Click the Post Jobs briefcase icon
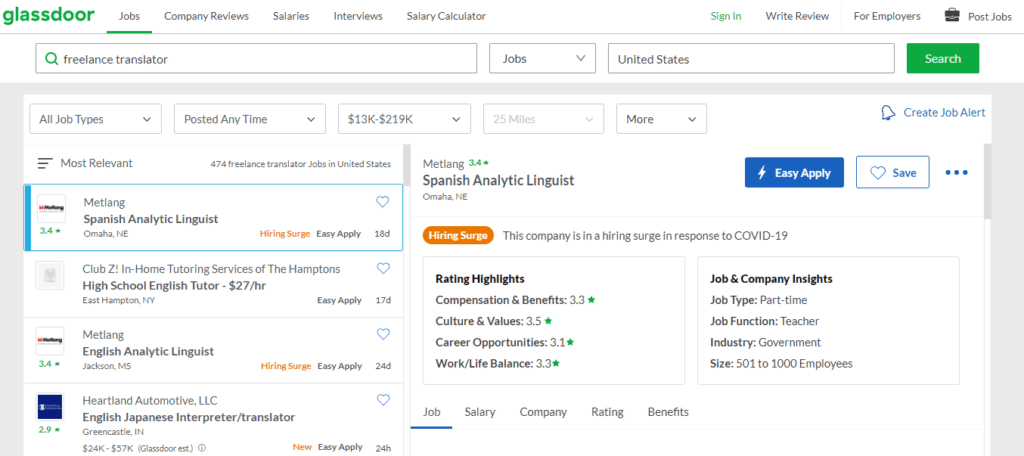 (952, 15)
